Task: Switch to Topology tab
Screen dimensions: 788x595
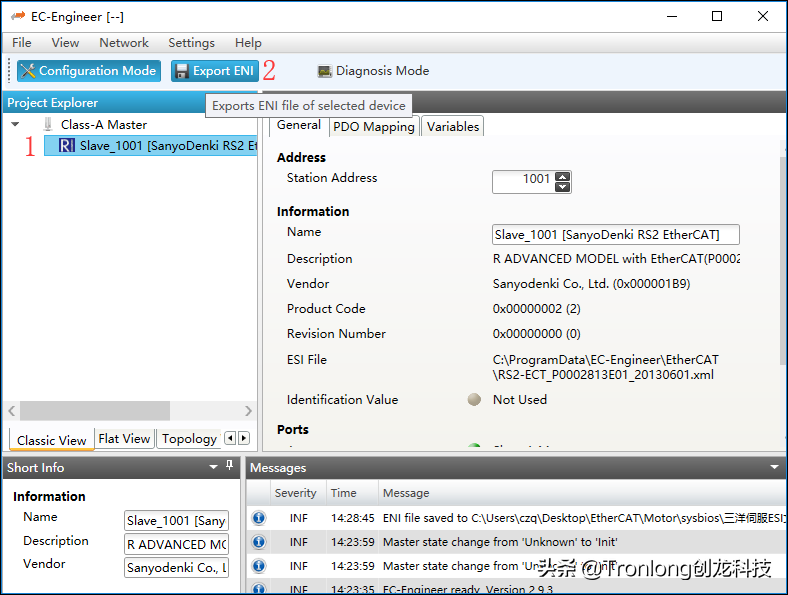Action: click(x=189, y=439)
